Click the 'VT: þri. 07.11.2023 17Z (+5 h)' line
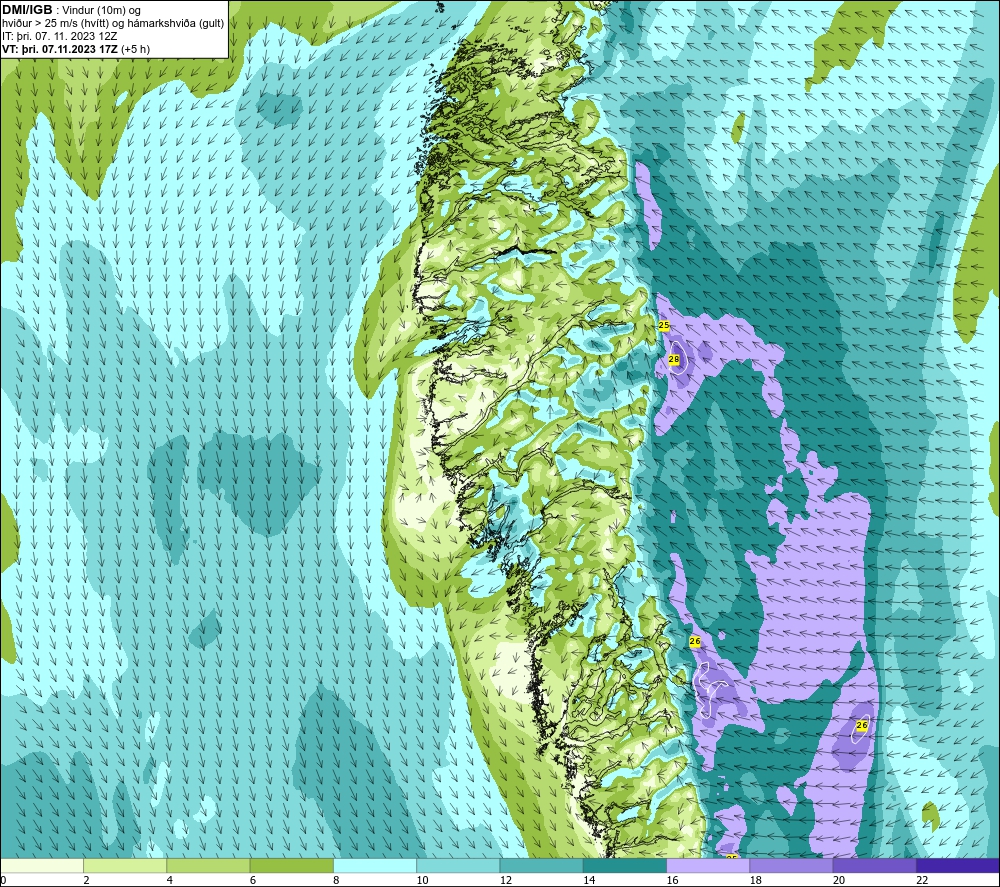1000x887 pixels. (x=76, y=49)
